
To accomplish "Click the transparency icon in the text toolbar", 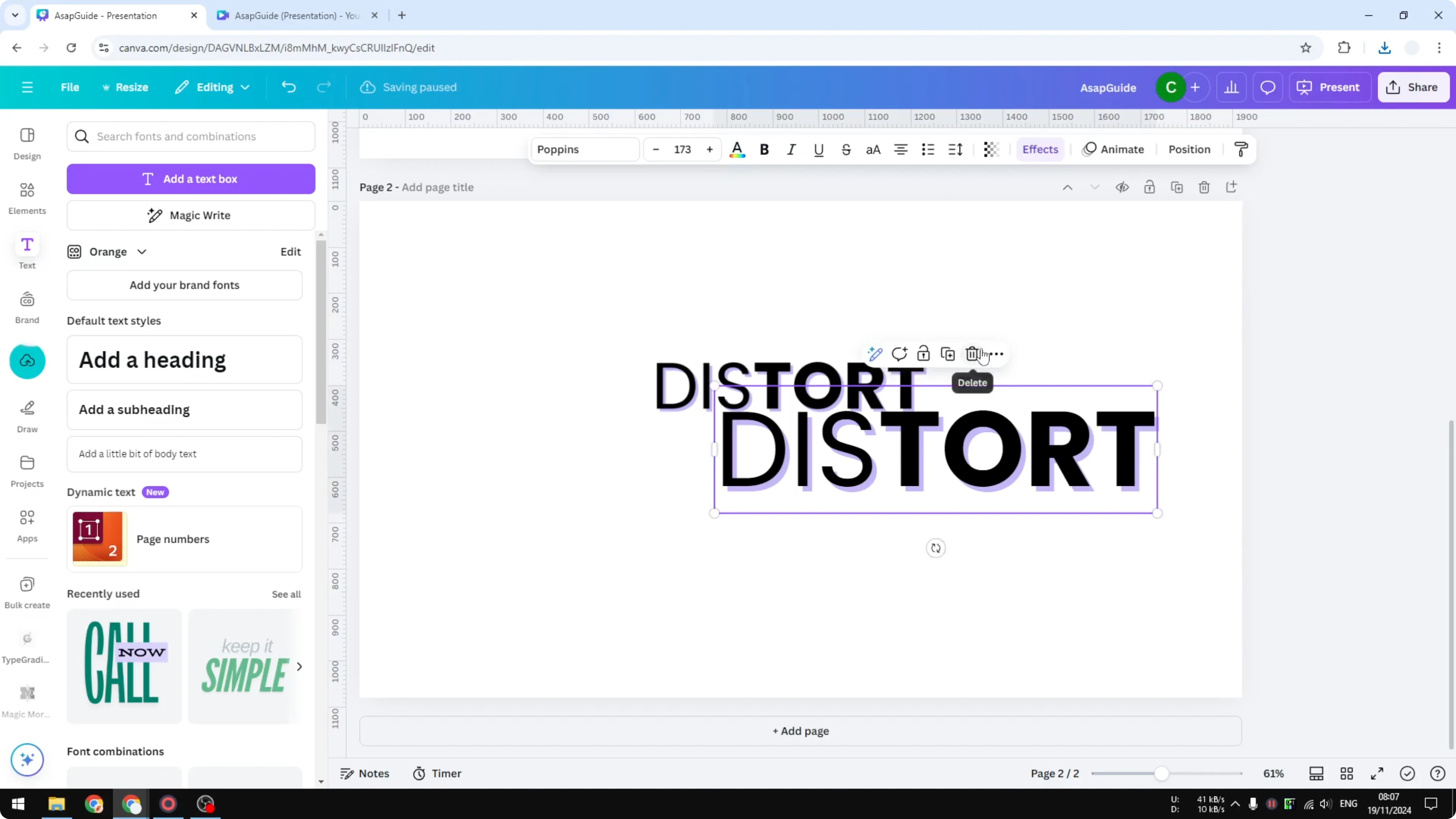I will pos(991,149).
